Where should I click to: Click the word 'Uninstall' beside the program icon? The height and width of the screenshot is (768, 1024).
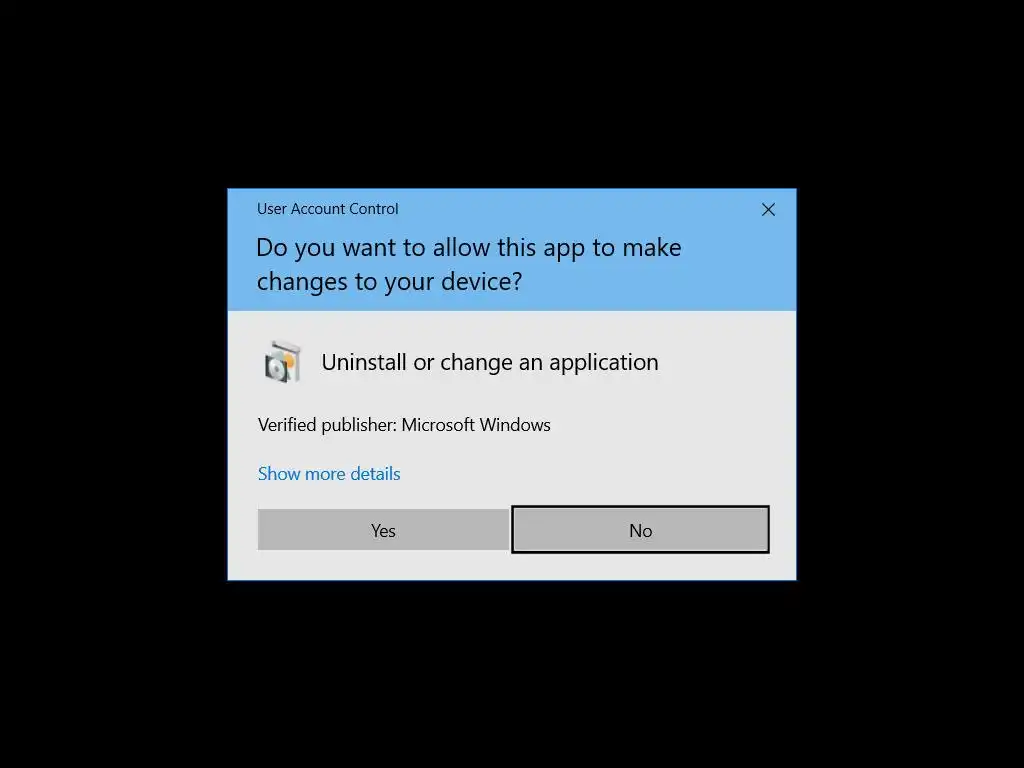point(364,362)
